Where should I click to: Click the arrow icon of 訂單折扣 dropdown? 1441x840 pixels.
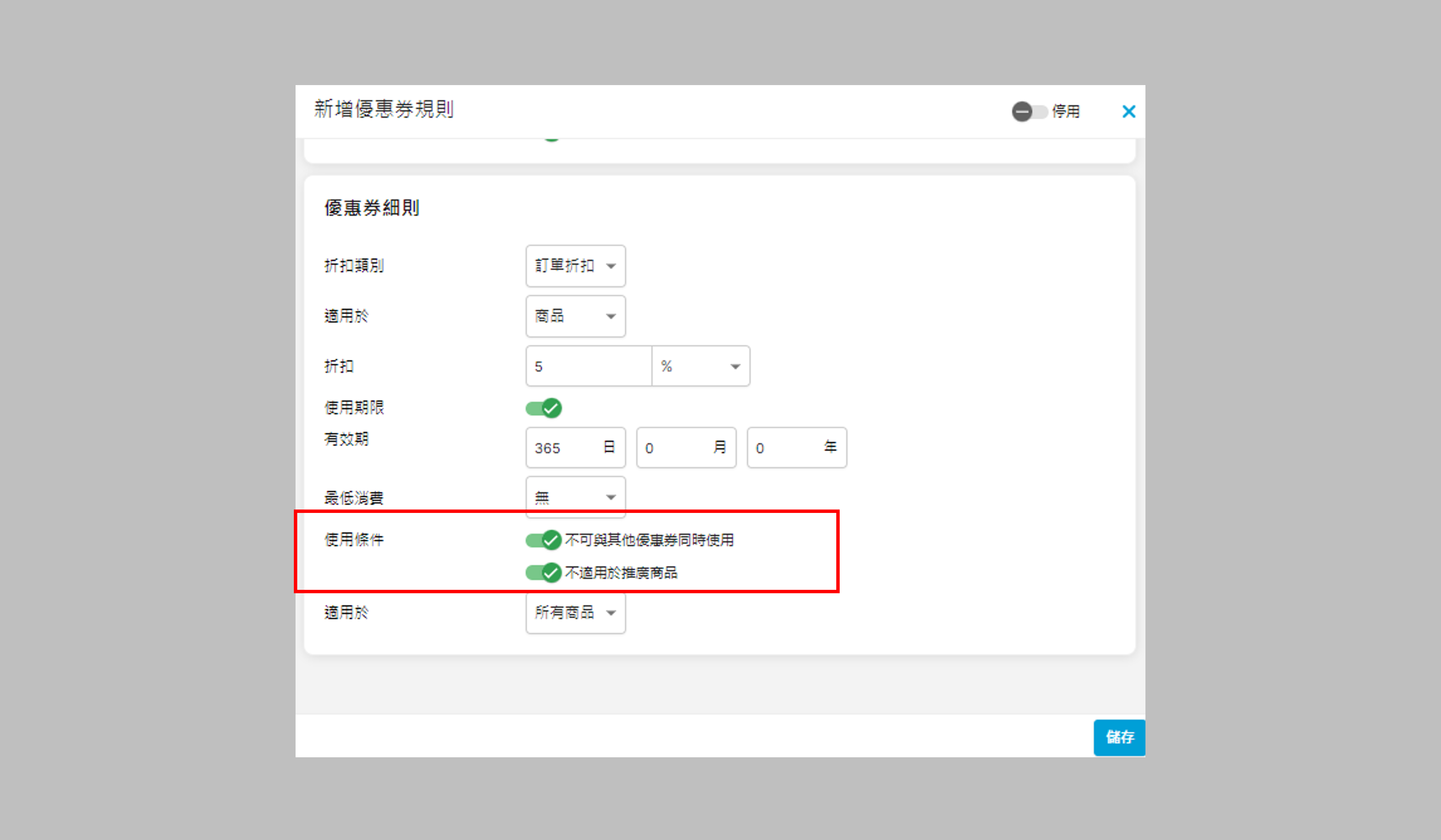click(x=611, y=266)
